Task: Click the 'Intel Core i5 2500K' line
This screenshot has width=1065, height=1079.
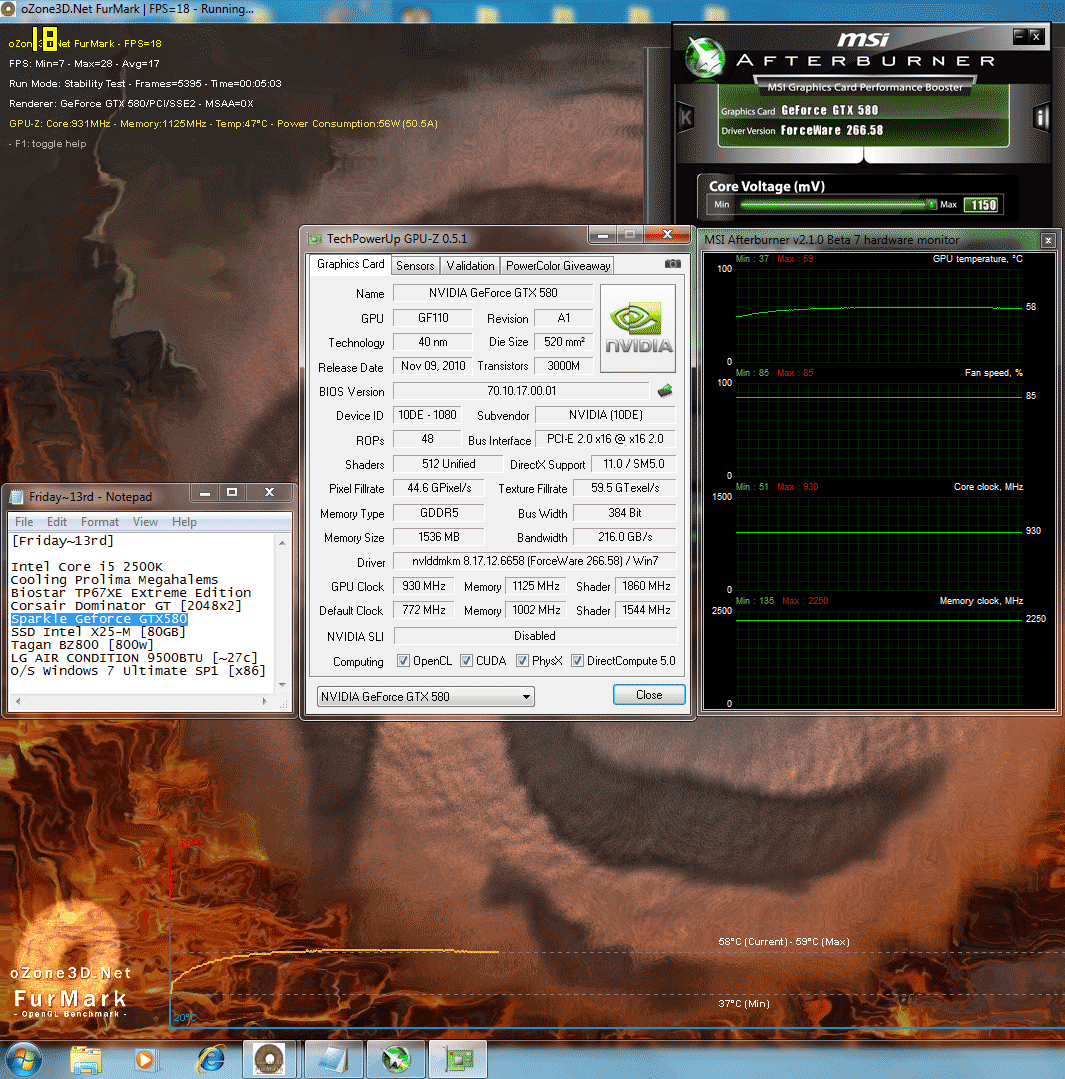Action: coord(87,566)
